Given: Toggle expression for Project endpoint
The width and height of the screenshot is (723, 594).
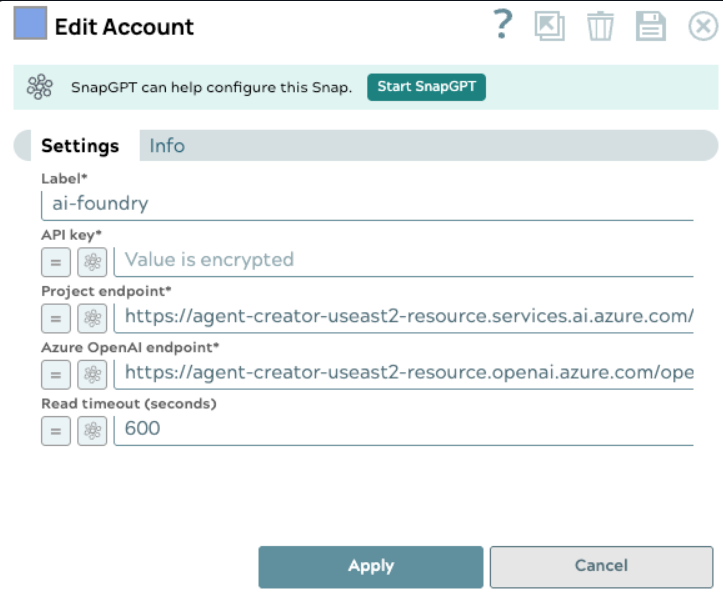Looking at the screenshot, I should click(56, 318).
